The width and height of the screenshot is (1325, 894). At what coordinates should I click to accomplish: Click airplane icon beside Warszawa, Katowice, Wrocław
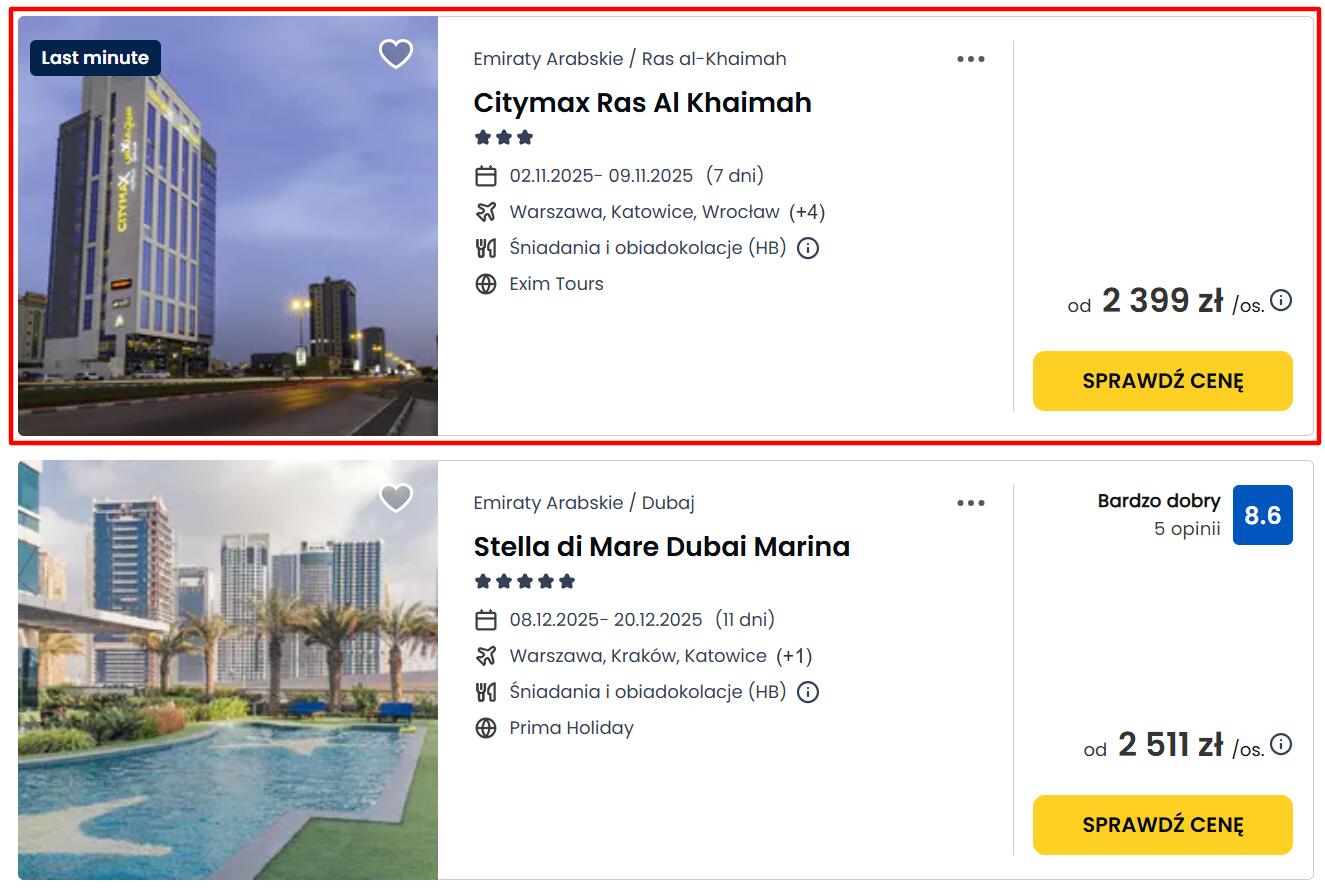pyautogui.click(x=486, y=212)
